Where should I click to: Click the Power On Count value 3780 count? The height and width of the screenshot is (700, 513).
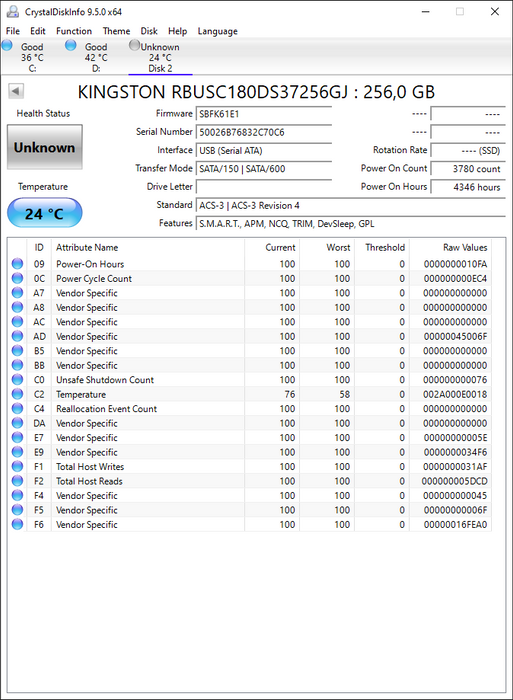(x=468, y=169)
